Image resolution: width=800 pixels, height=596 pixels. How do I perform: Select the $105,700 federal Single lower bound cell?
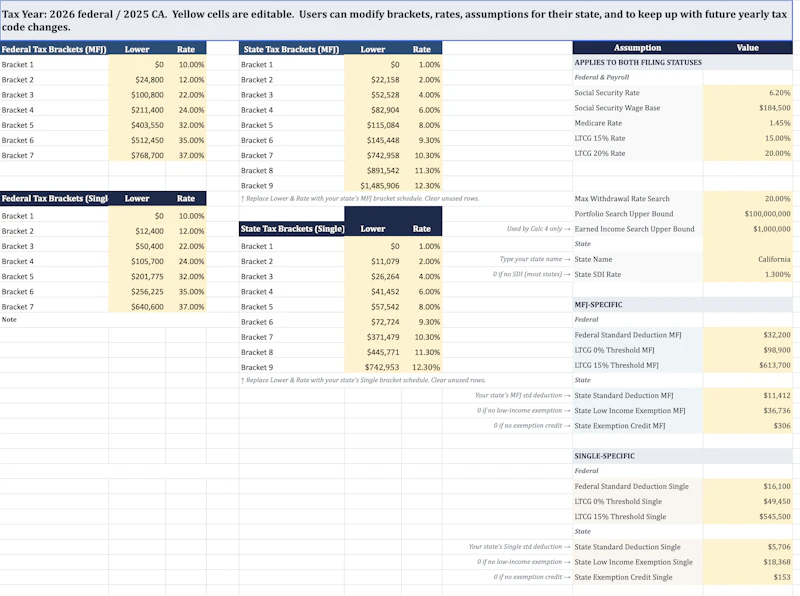tap(137, 261)
